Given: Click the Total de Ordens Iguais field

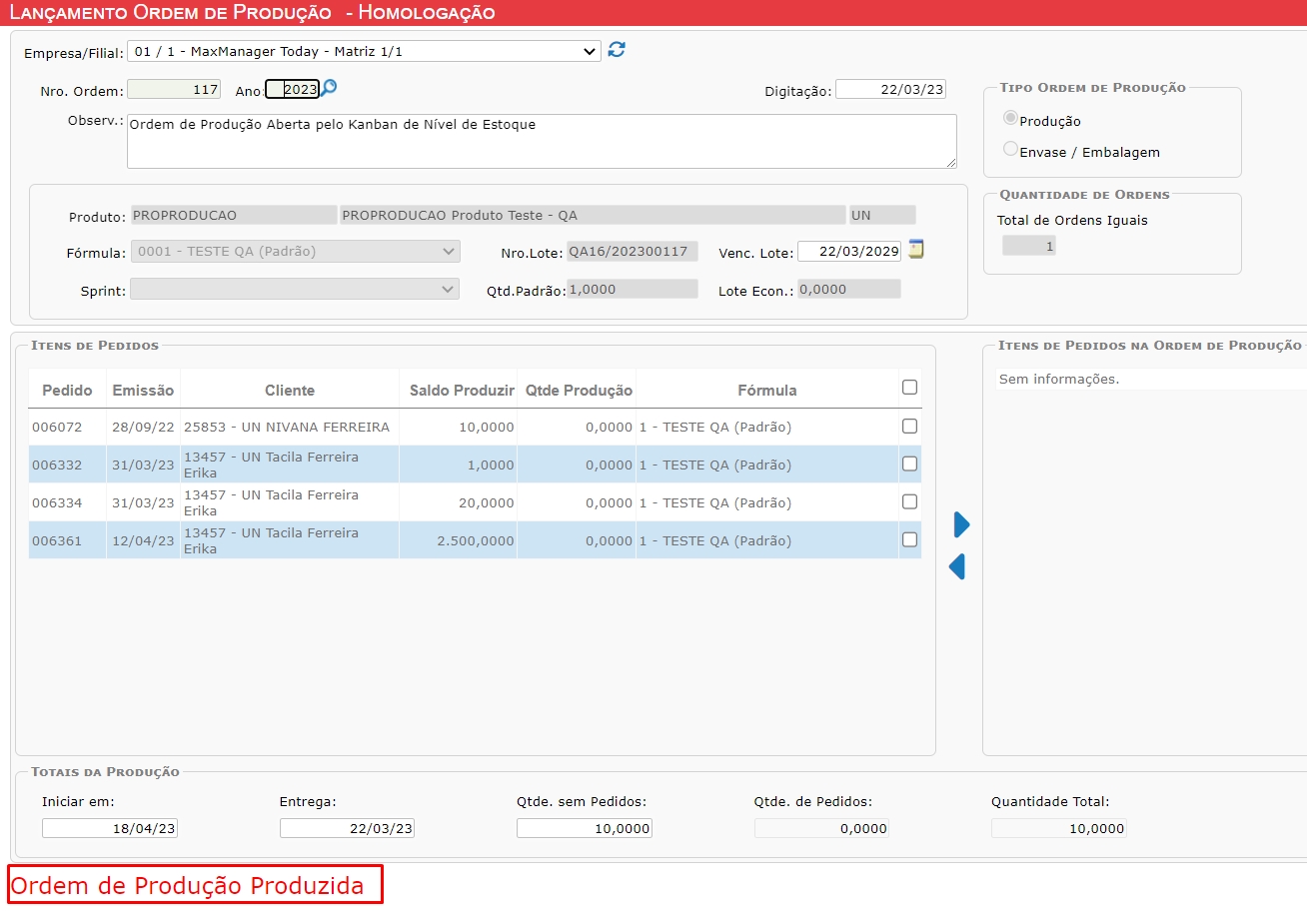Looking at the screenshot, I should (1029, 246).
